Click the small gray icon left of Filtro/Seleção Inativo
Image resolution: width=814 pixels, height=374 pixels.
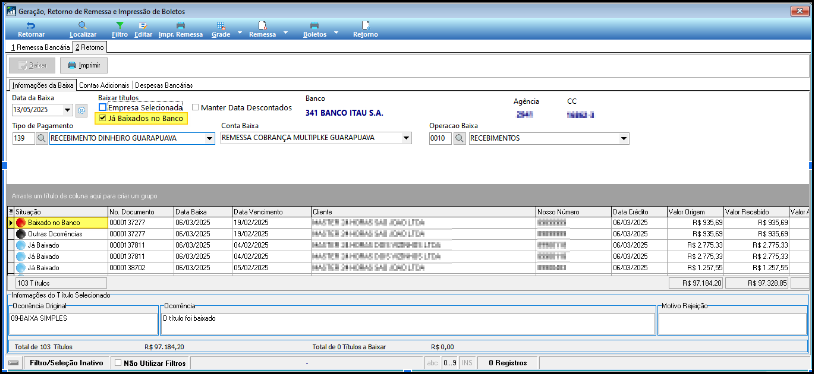tap(14, 363)
